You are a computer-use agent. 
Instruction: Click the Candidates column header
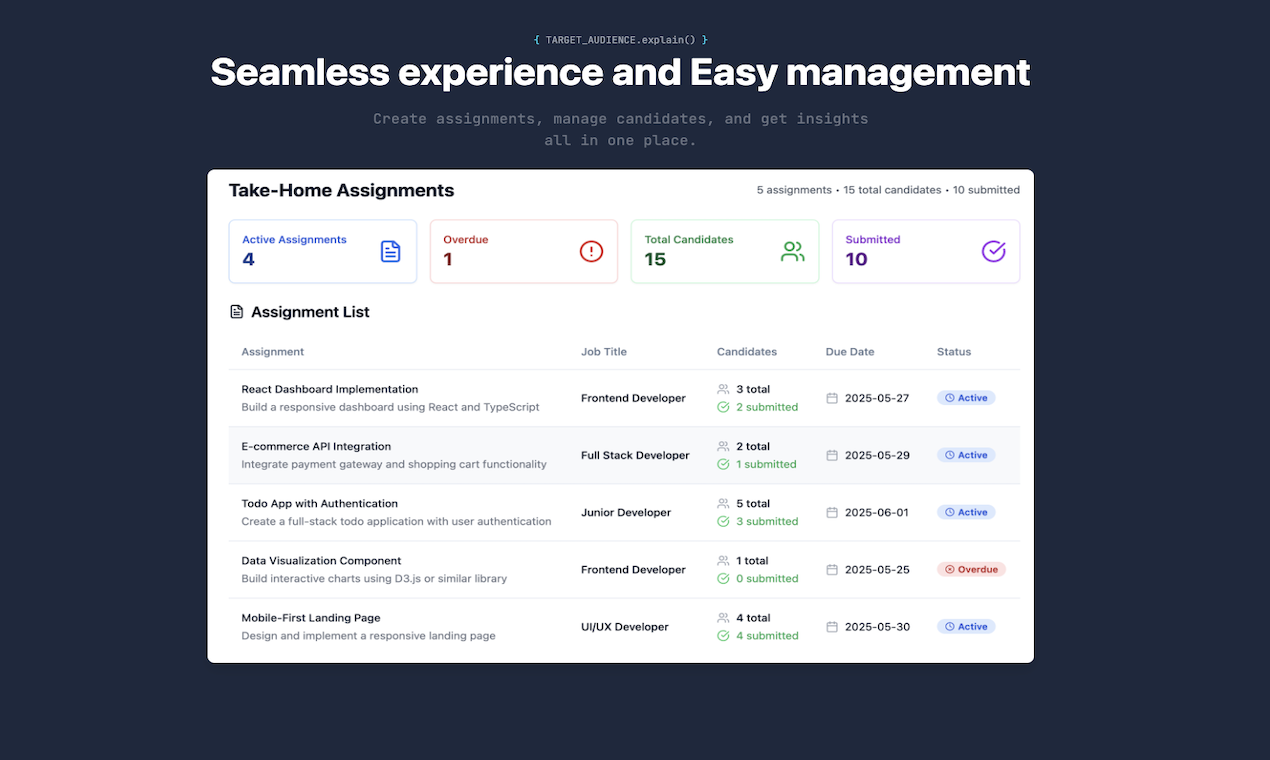(x=747, y=352)
